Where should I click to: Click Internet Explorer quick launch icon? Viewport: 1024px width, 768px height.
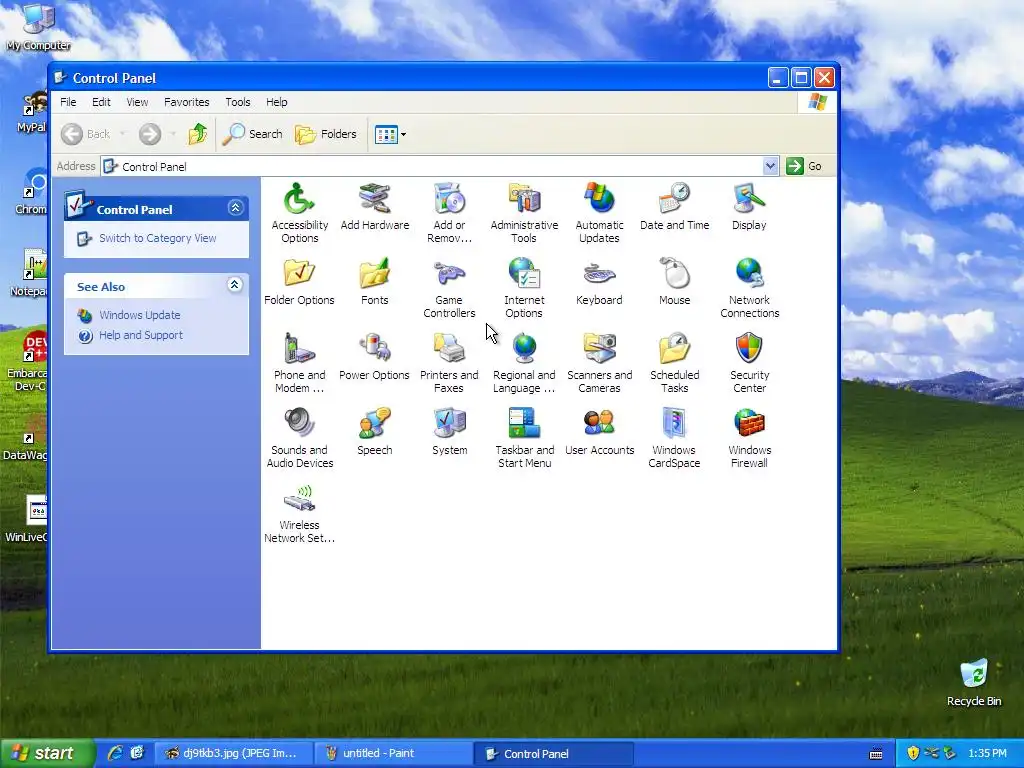pyautogui.click(x=116, y=753)
